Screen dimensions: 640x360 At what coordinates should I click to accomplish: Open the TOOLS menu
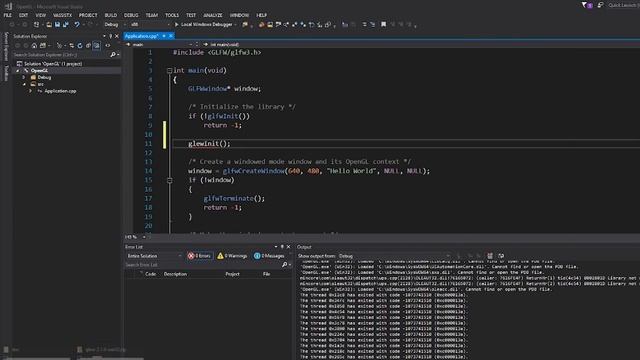tap(172, 15)
